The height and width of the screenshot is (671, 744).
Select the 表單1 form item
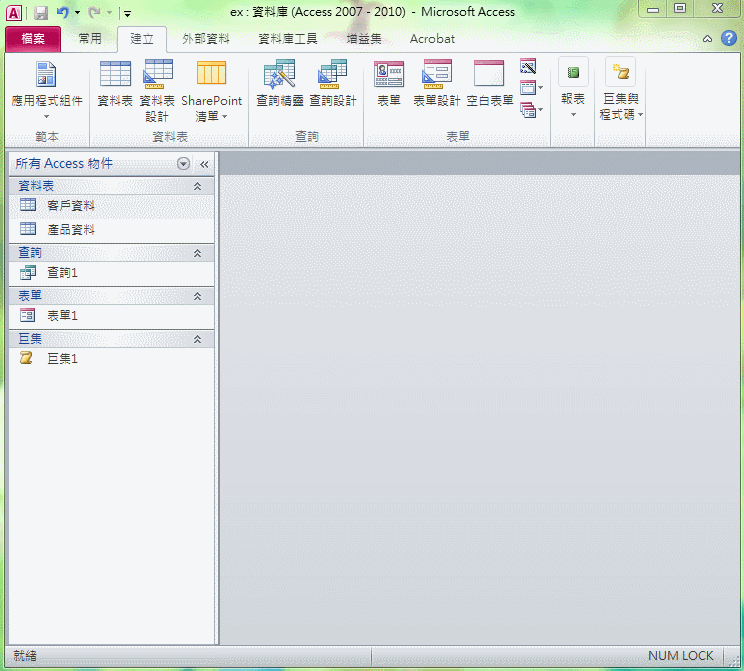pyautogui.click(x=112, y=316)
